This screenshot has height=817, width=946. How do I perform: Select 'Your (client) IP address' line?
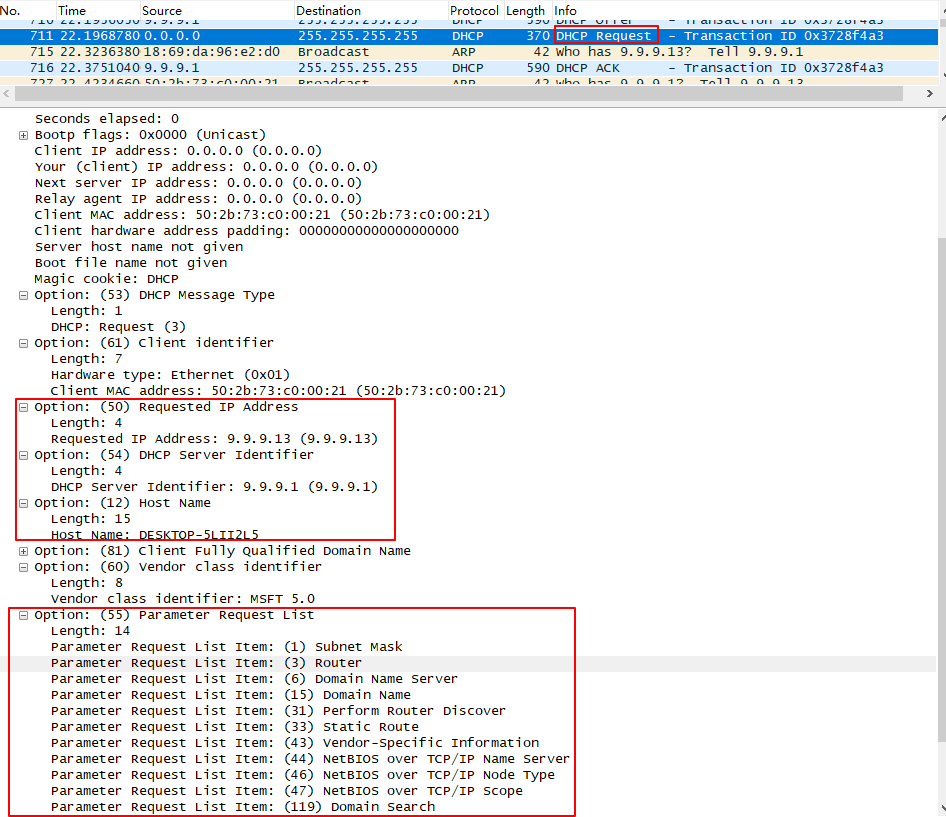click(206, 167)
